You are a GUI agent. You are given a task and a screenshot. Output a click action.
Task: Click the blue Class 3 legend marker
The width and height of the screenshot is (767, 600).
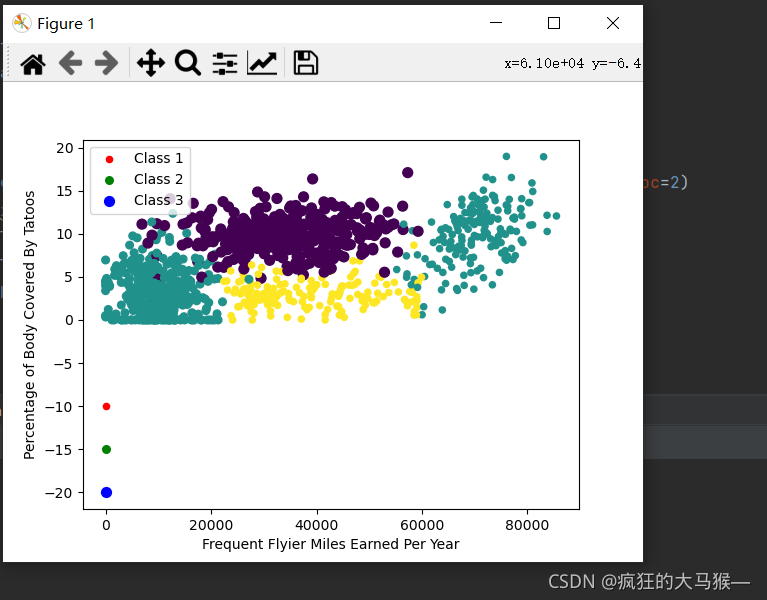click(110, 201)
